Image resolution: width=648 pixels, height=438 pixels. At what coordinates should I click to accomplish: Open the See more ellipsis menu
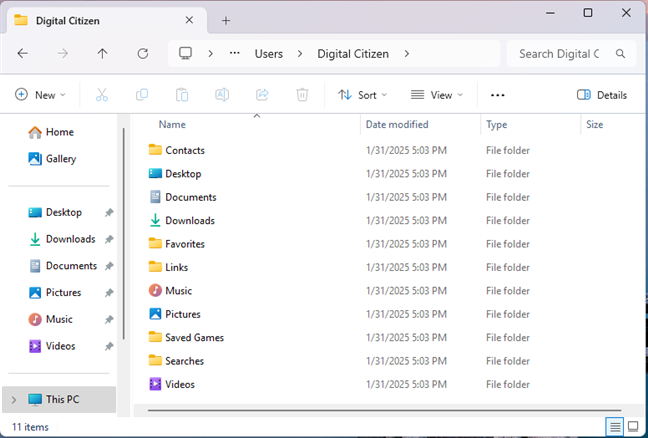click(x=498, y=95)
